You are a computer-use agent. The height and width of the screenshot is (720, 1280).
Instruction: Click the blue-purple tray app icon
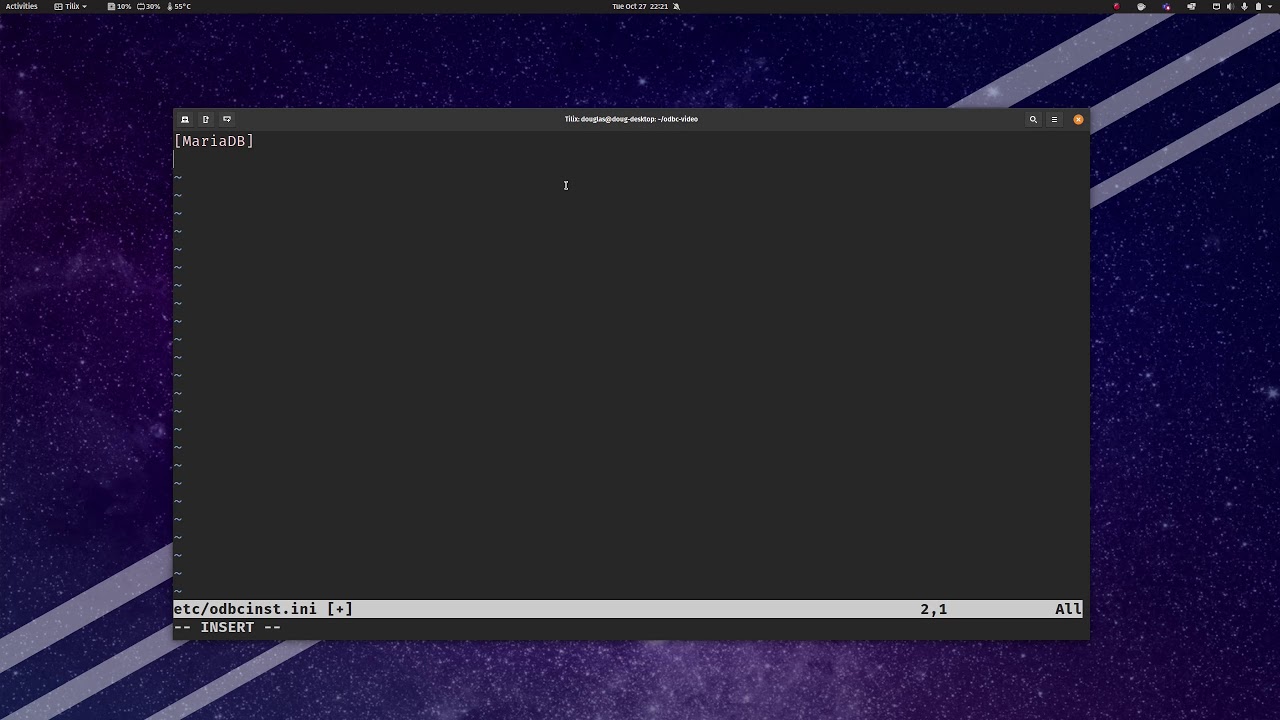click(1166, 6)
